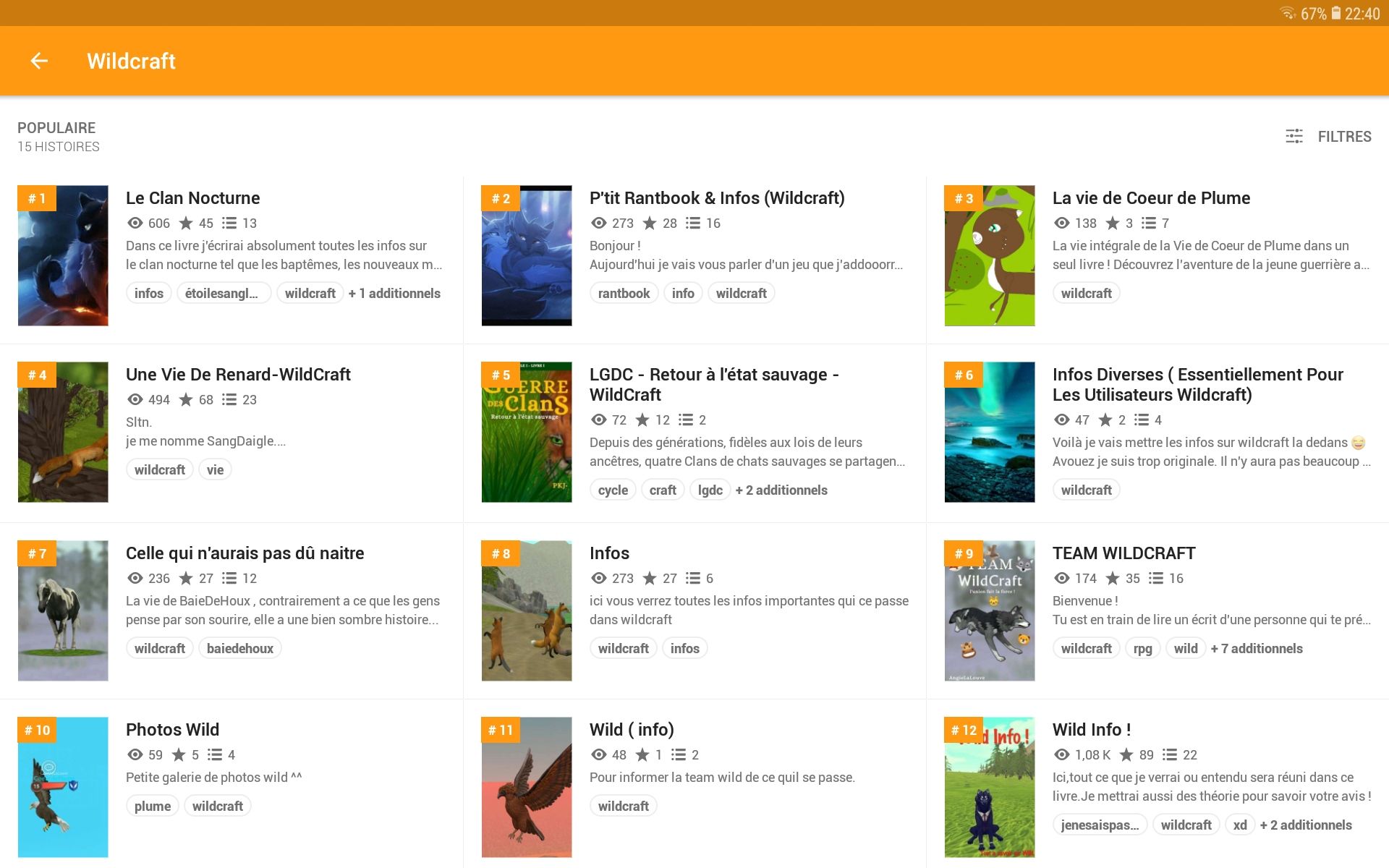The width and height of the screenshot is (1389, 868).
Task: Select the 'wild' tag on TEAM WILDCRAFT
Action: (1186, 648)
